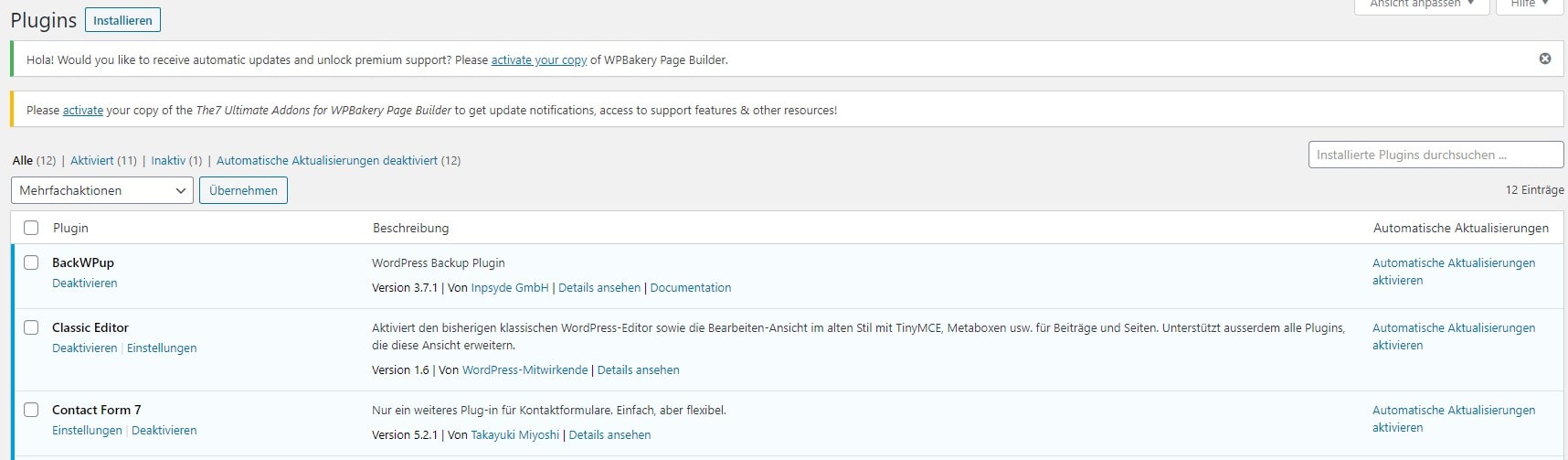Click the 'WordPress Backup Plugin' description
Screen dimensions: 1568x460
pos(439,262)
